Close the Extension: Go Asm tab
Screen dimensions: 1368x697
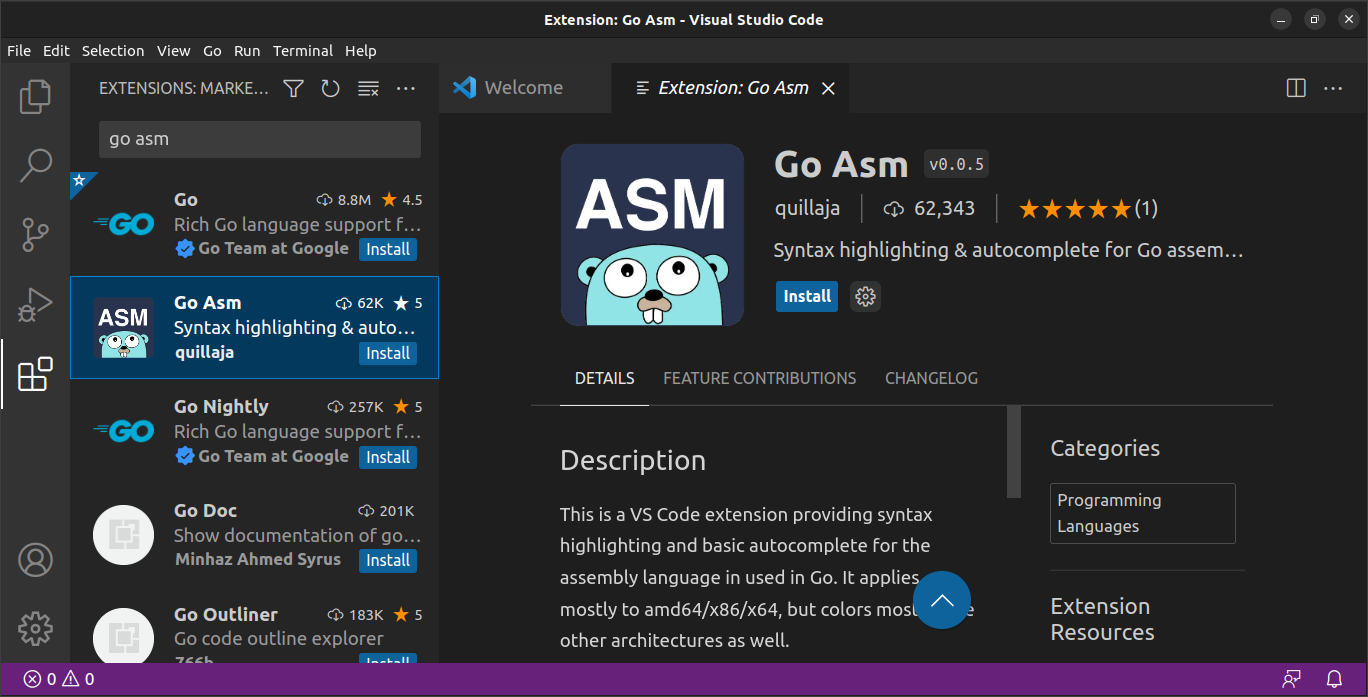tap(828, 88)
